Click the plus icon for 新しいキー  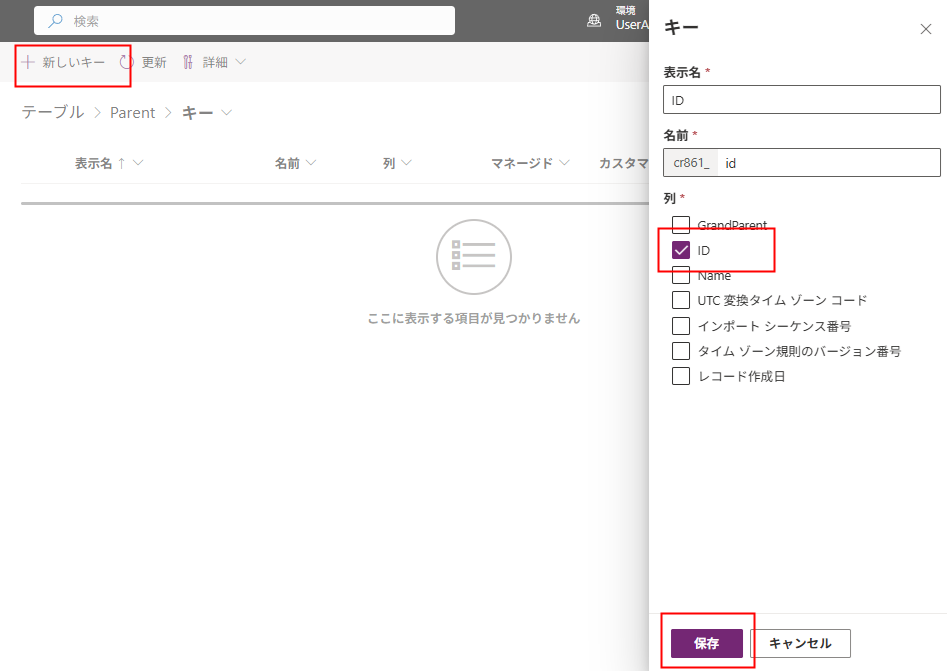click(28, 62)
